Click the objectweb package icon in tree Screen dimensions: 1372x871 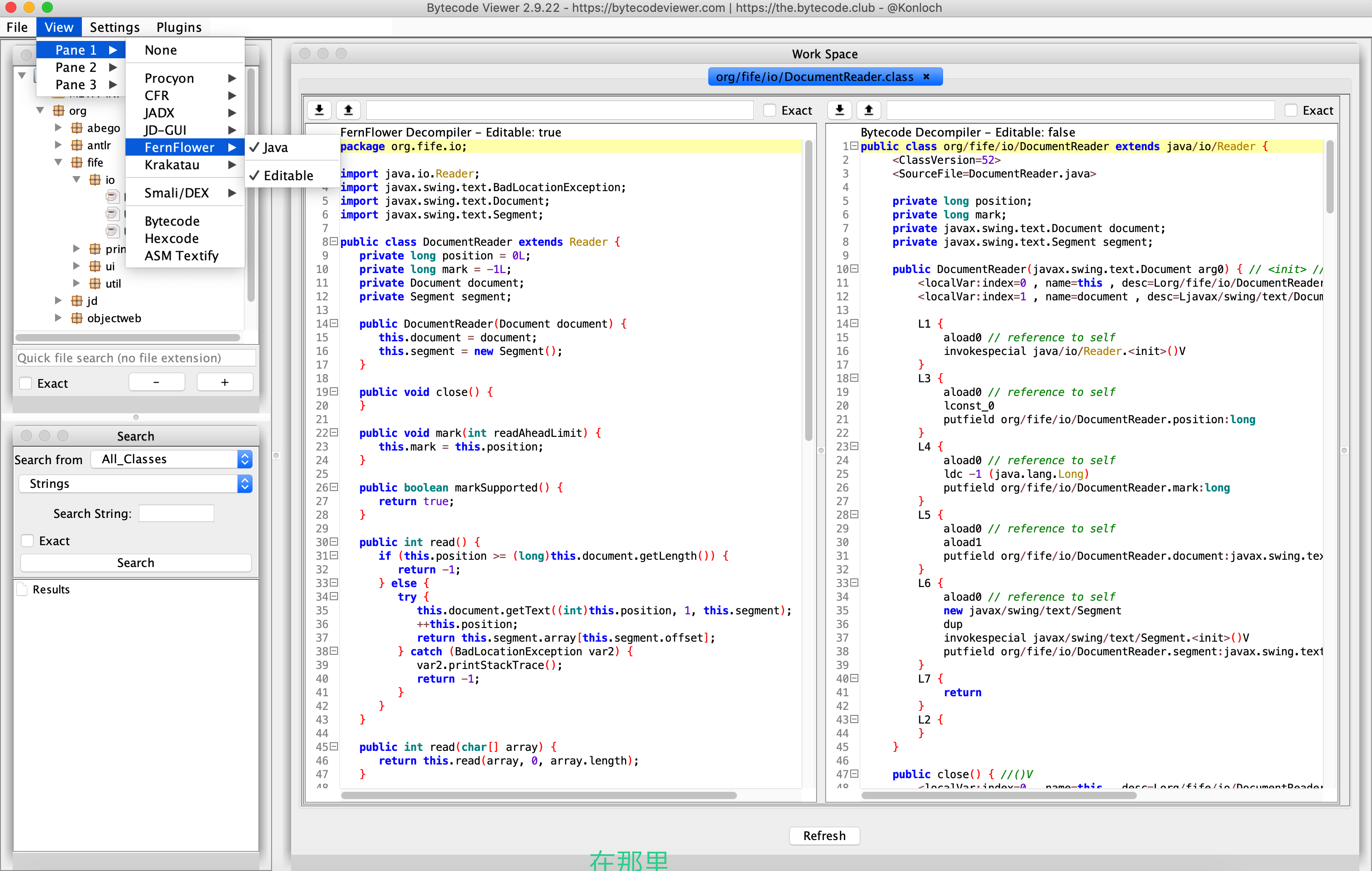[x=77, y=318]
